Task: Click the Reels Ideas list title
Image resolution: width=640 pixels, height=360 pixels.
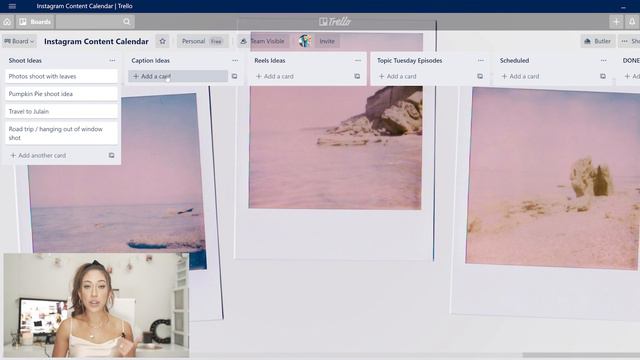Action: point(270,60)
